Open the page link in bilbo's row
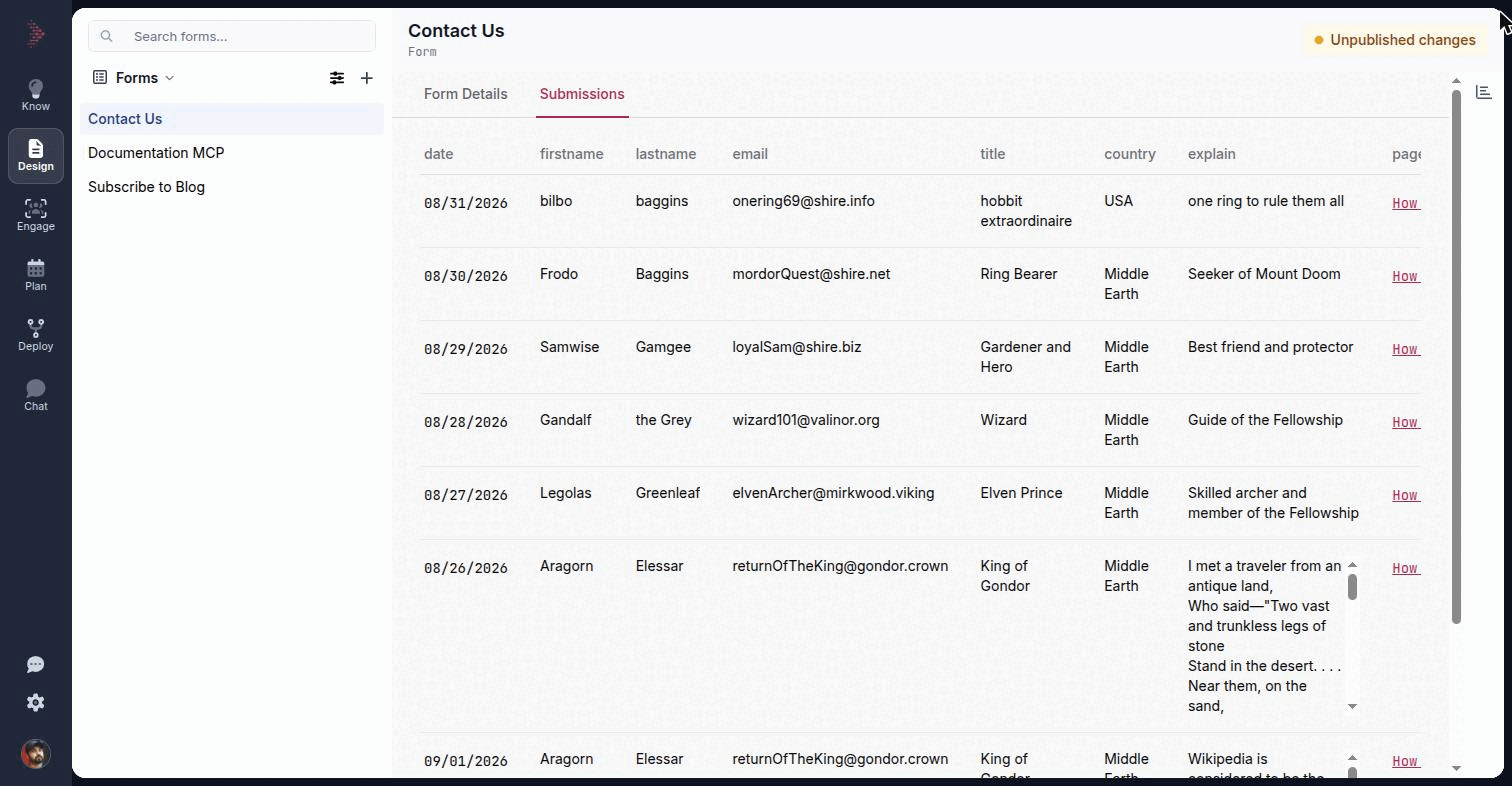This screenshot has width=1512, height=786. 1406,203
